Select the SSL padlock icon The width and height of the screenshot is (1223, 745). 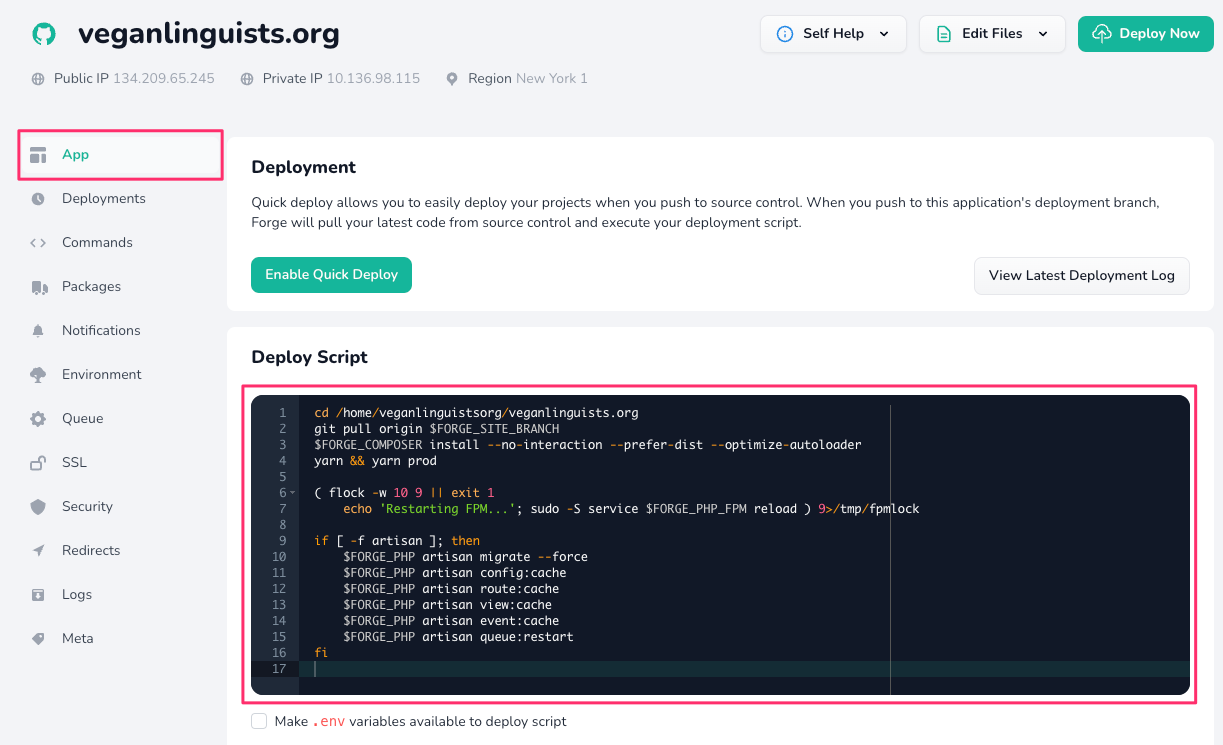coord(38,462)
